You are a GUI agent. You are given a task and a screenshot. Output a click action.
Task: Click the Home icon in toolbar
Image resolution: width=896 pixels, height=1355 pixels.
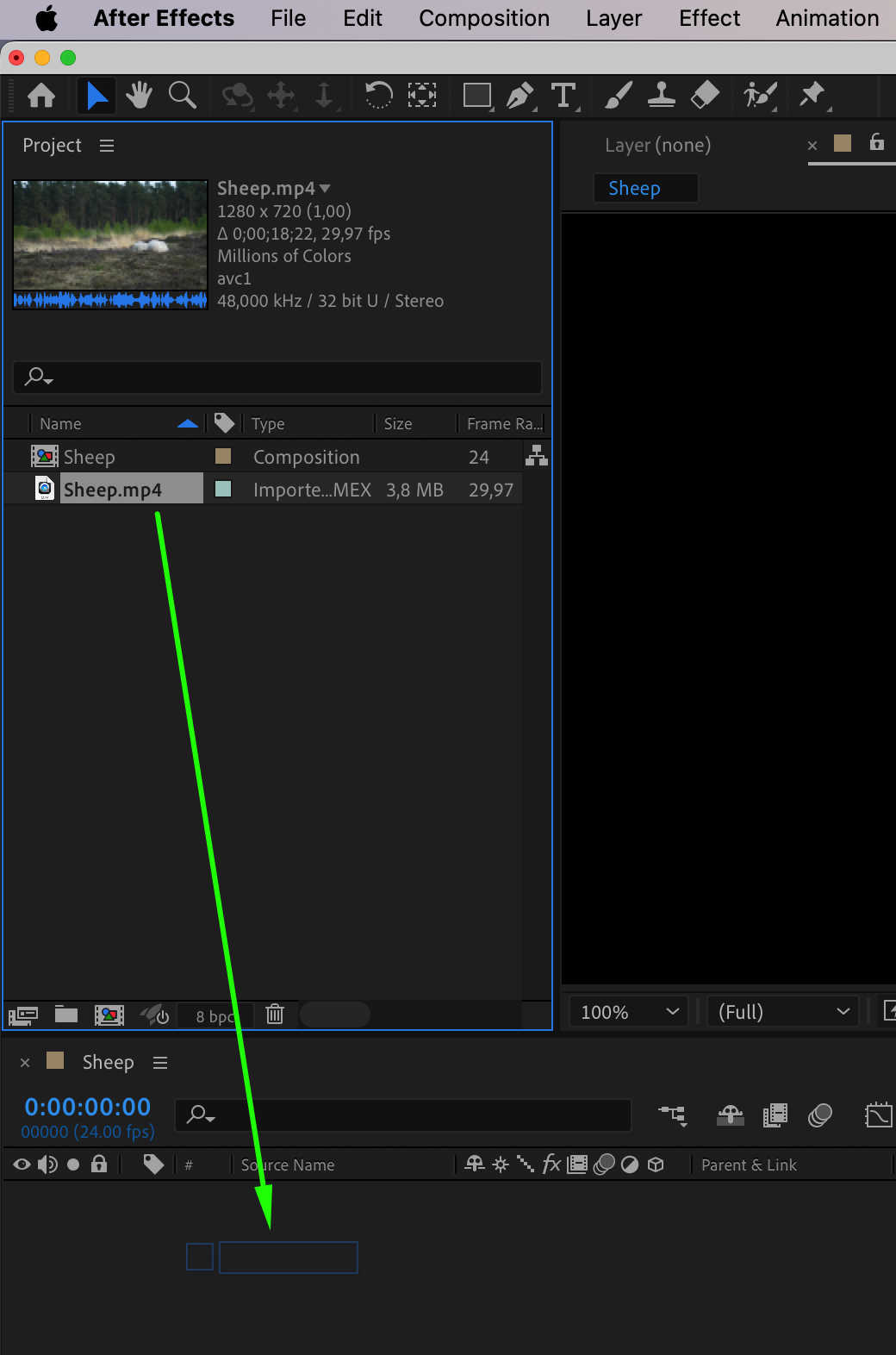(x=41, y=95)
